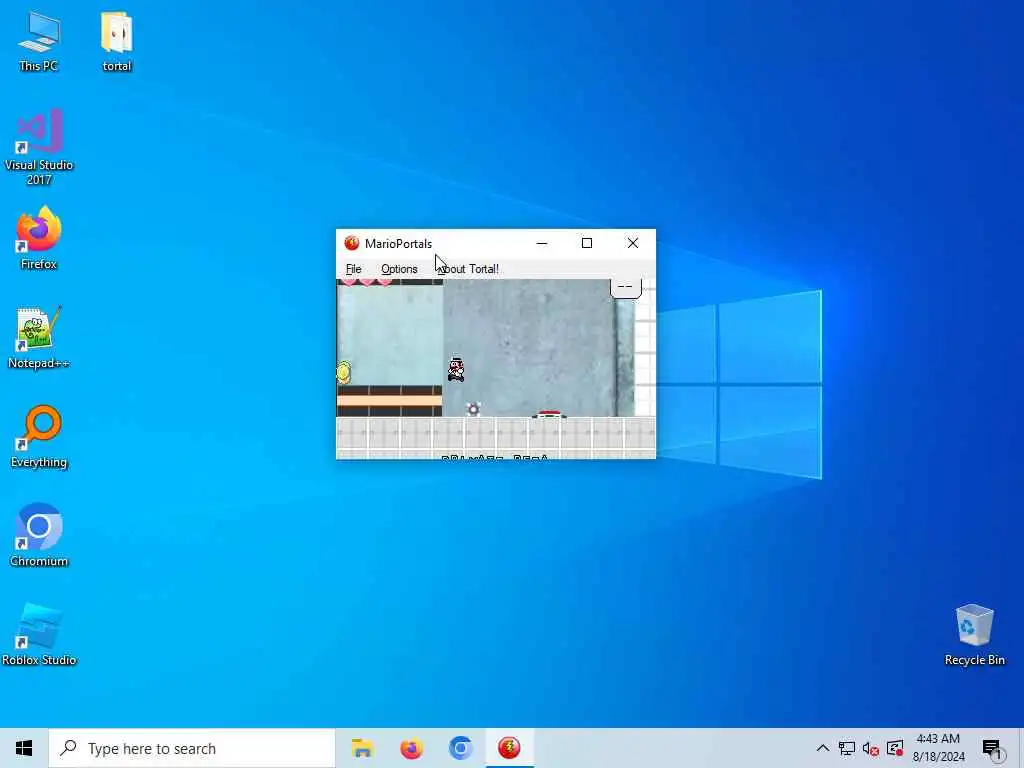
Task: Open the clock showing 4:43 AM
Action: point(938,748)
